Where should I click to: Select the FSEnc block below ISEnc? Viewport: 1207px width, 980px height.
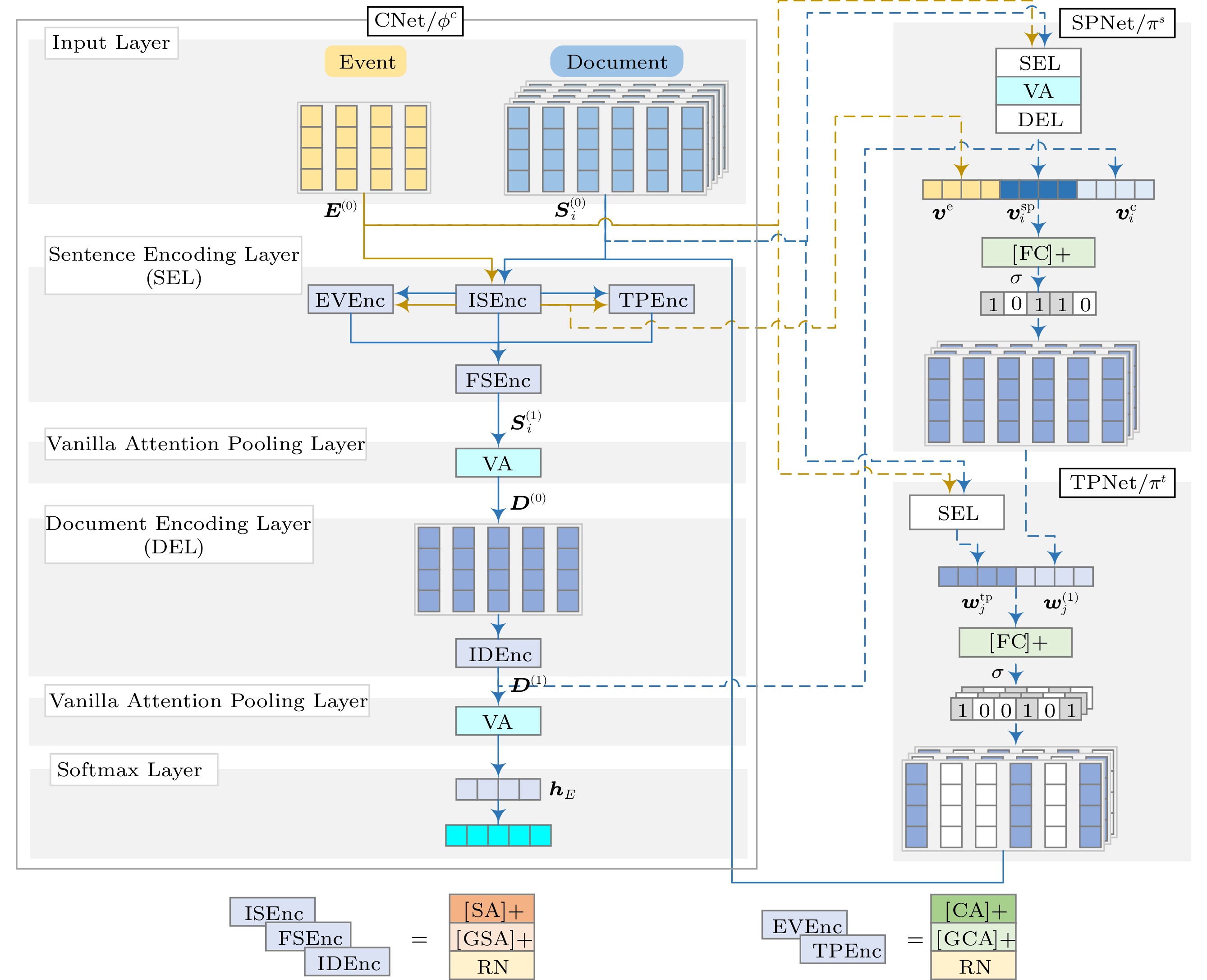pyautogui.click(x=498, y=379)
